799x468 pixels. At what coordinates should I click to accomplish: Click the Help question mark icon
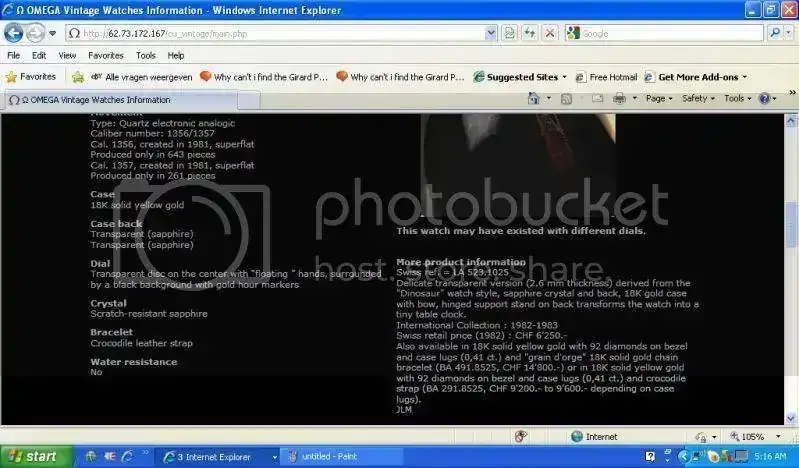764,98
